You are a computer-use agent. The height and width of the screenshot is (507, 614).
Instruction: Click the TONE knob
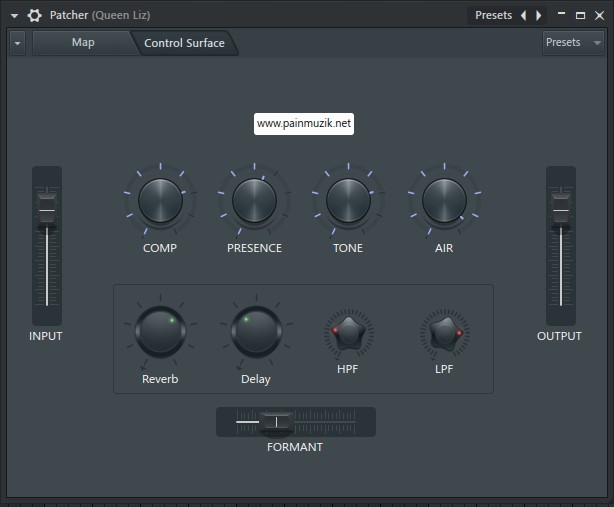[x=348, y=201]
